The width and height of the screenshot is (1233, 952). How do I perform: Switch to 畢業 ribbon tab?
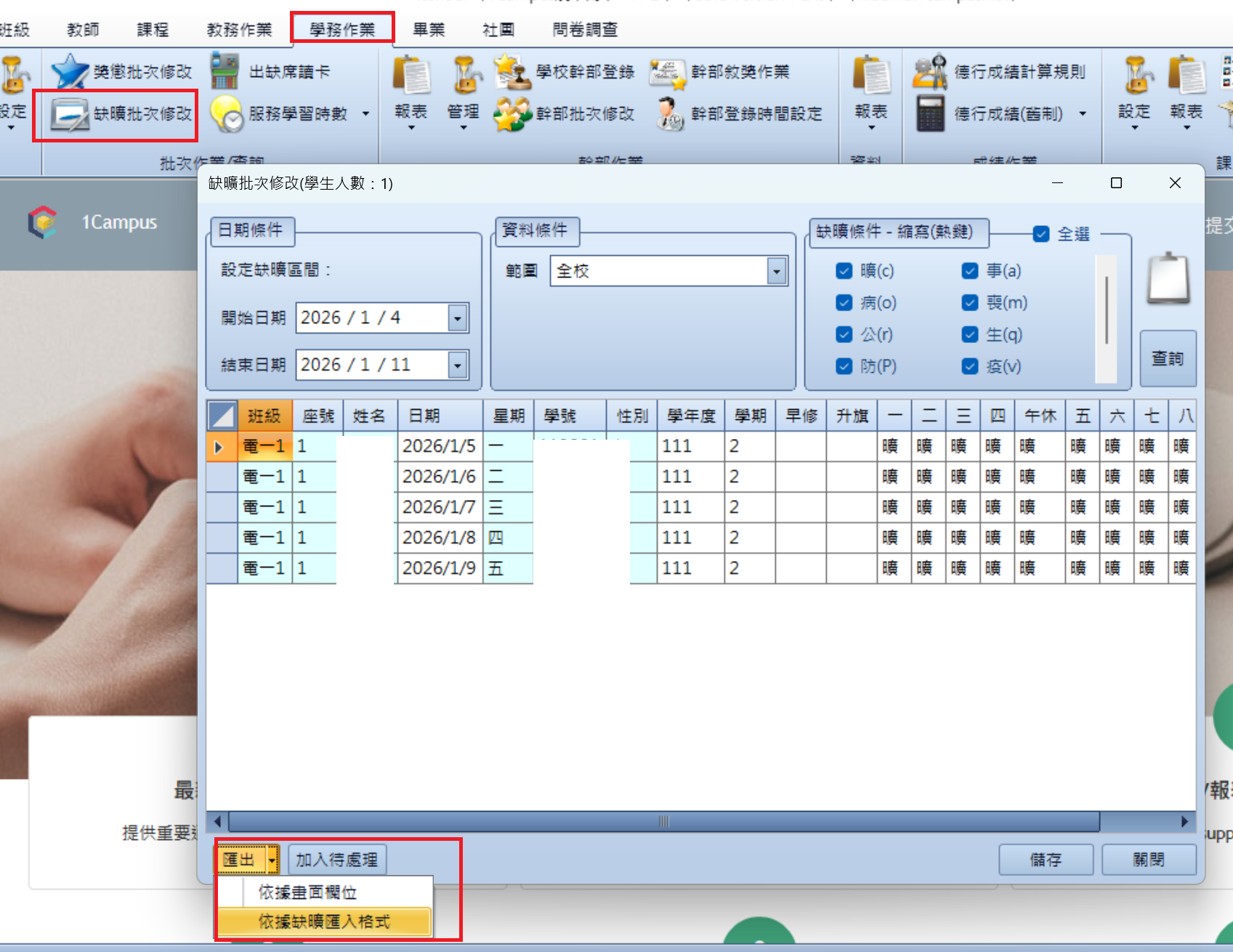tap(429, 30)
